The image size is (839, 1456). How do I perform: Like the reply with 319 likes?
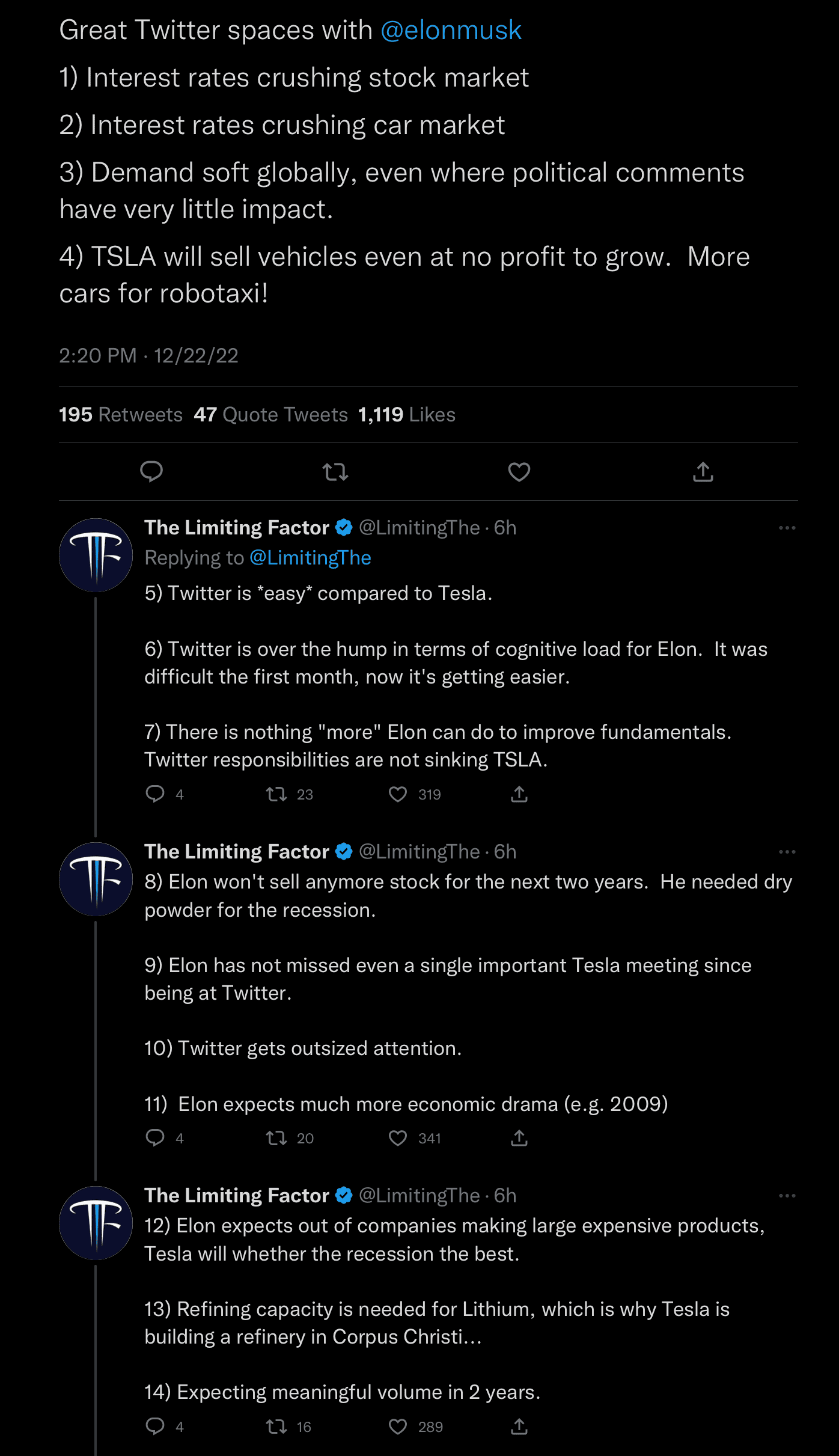coord(397,794)
